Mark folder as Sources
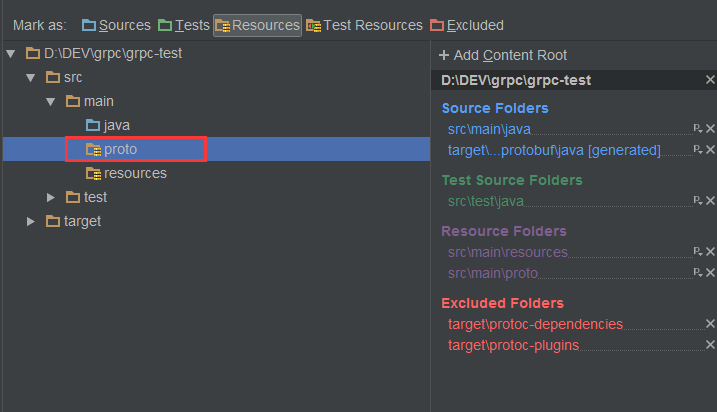The width and height of the screenshot is (717, 412). [x=116, y=25]
